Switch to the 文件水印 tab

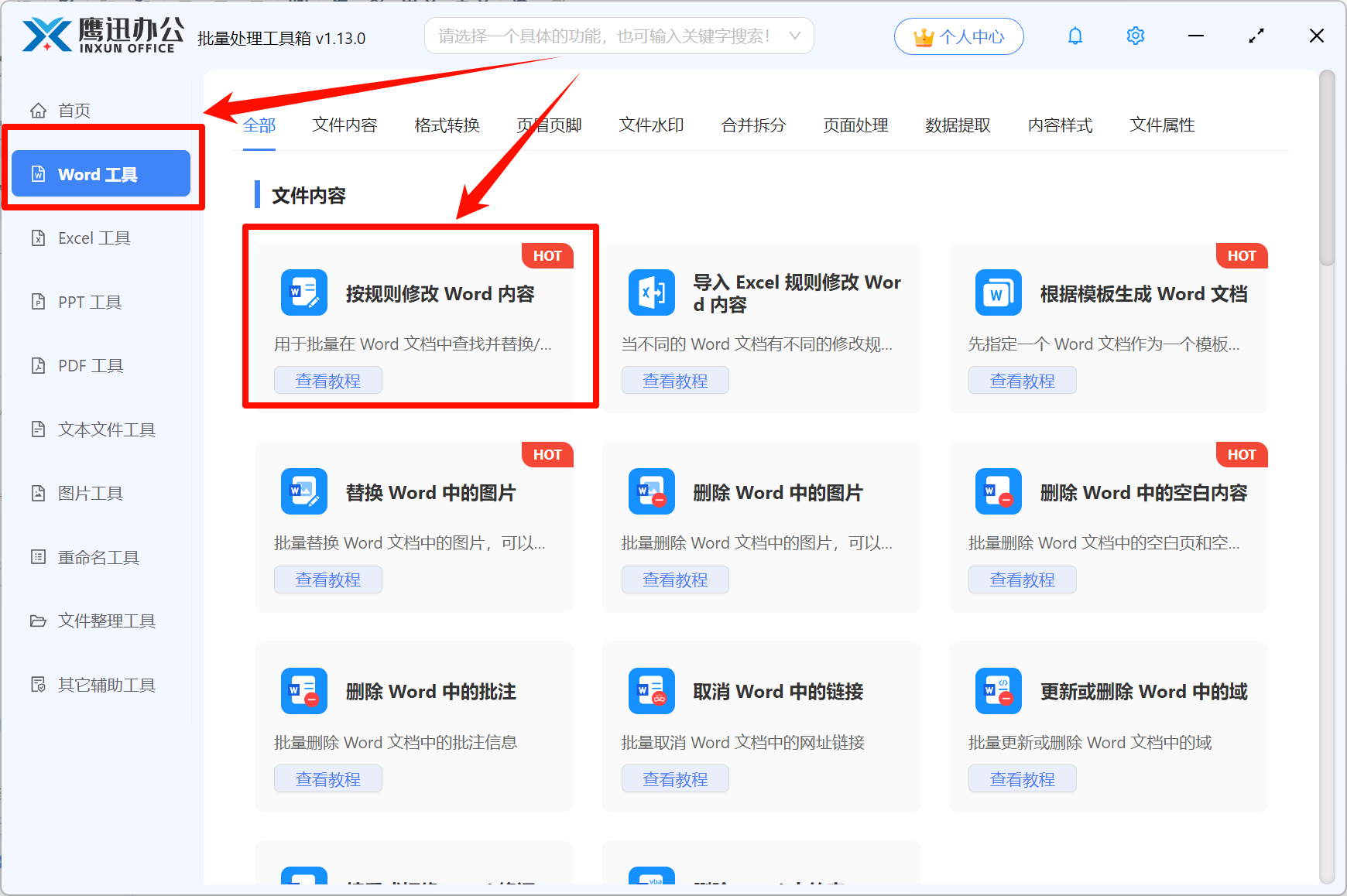(x=650, y=125)
